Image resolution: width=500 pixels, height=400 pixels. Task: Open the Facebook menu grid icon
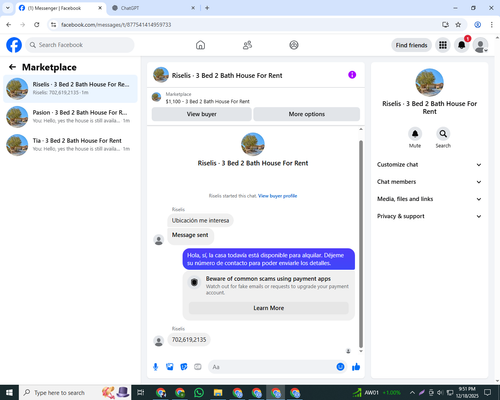pos(443,45)
